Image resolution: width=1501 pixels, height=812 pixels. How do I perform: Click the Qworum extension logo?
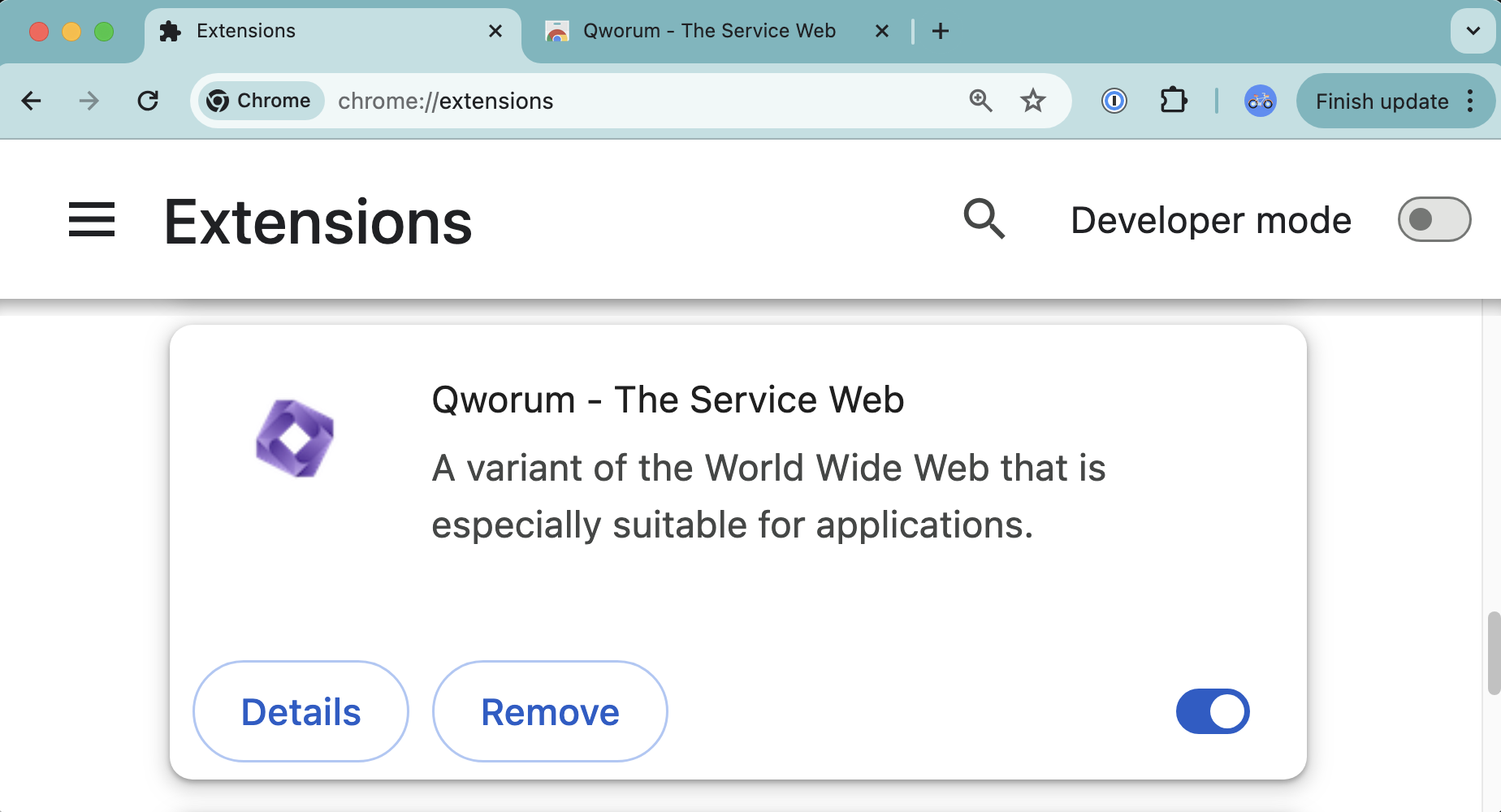[295, 438]
